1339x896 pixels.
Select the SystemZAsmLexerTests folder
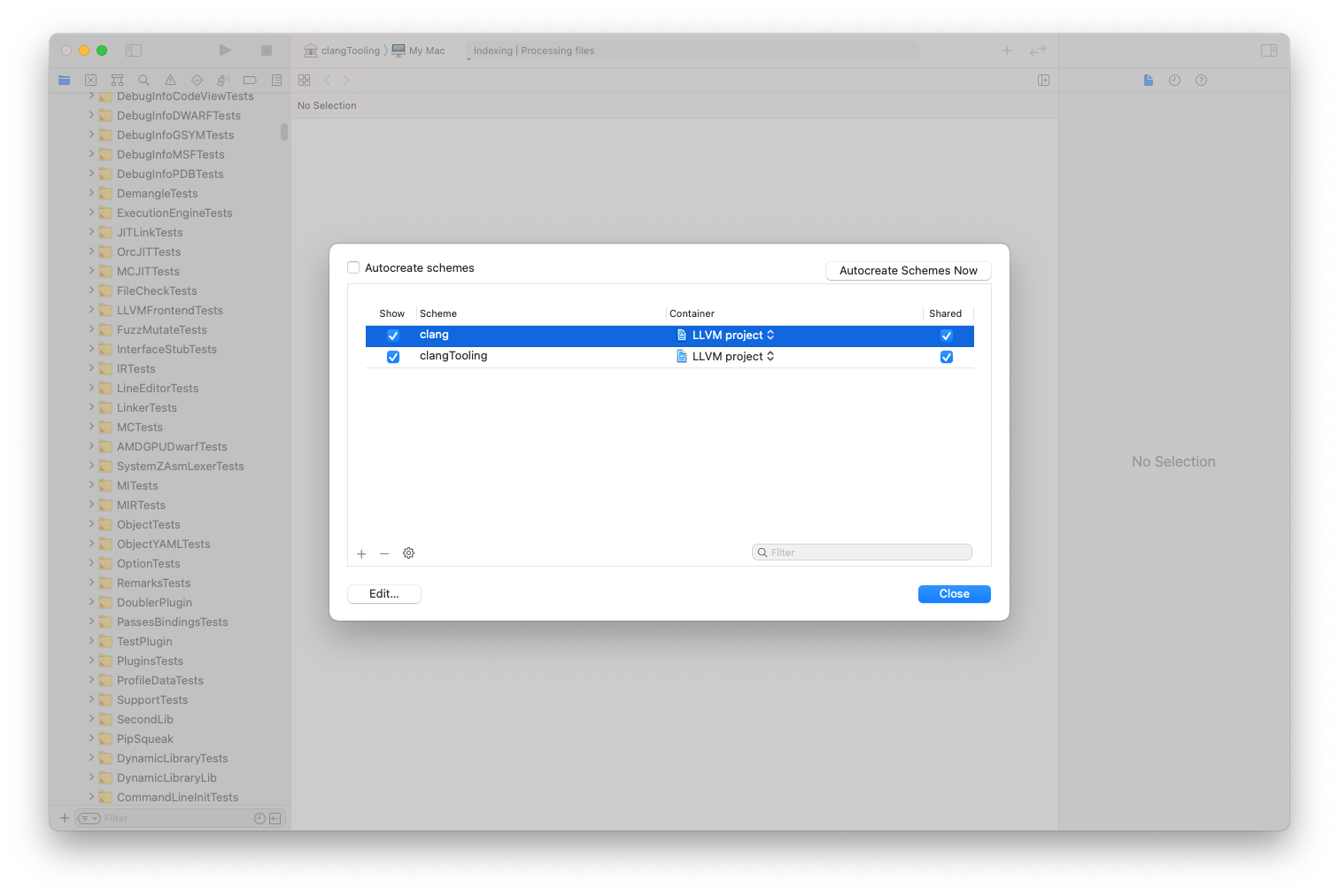[180, 467]
